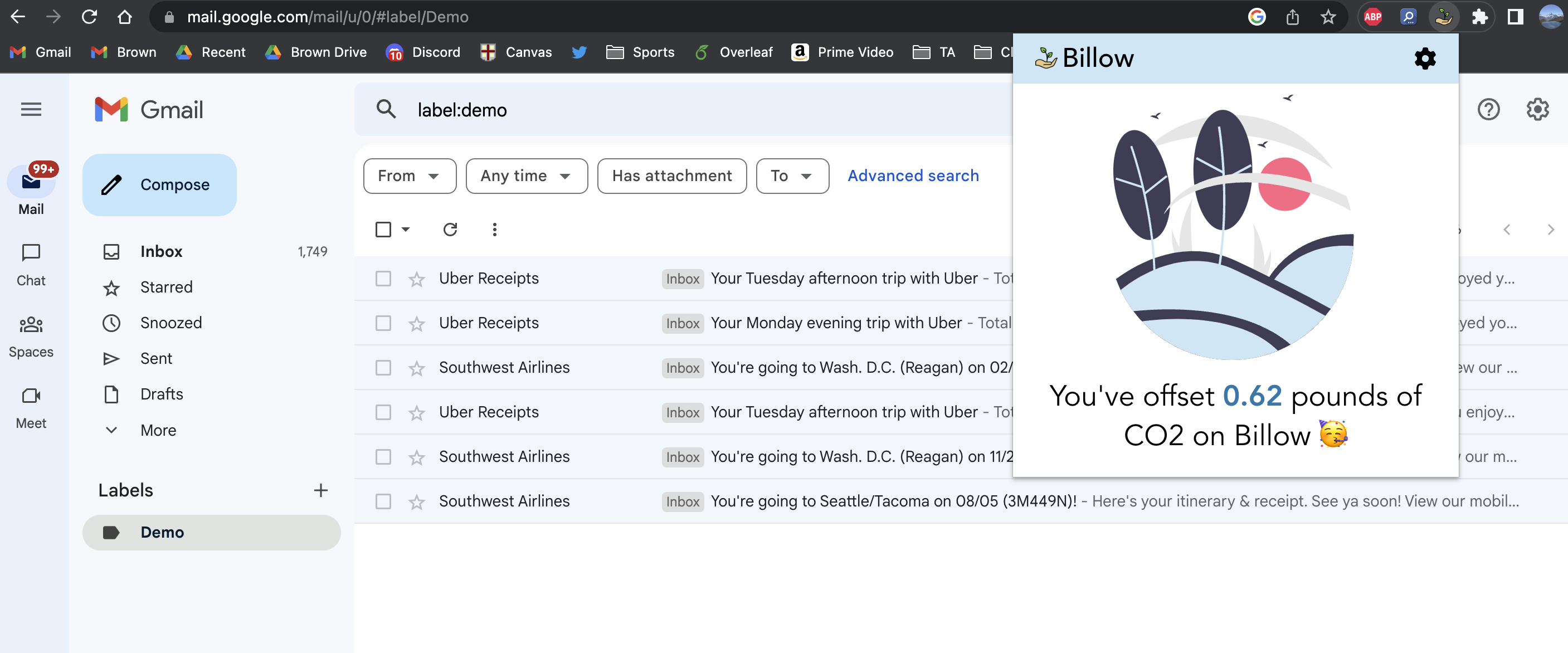1568x653 pixels.
Task: Check the Seattle/Tacoma Southwest email checkbox
Action: pos(383,501)
